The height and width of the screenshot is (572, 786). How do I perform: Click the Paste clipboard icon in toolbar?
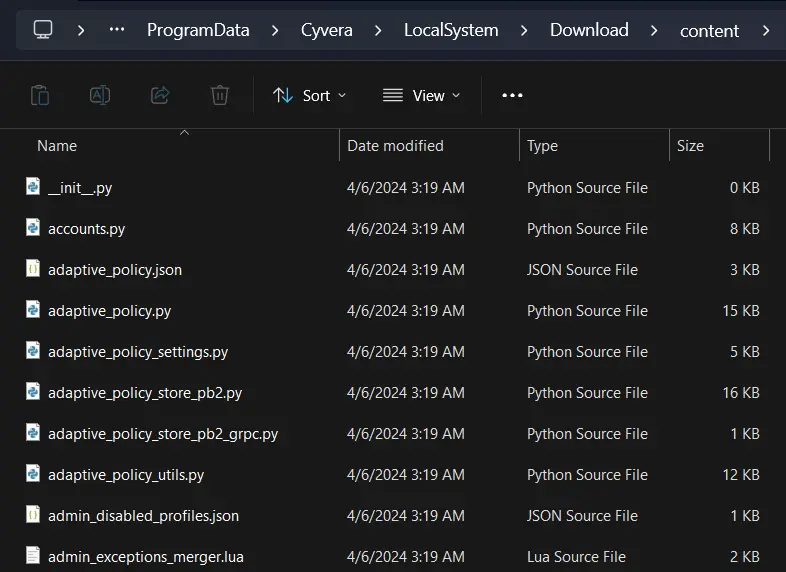pyautogui.click(x=40, y=95)
